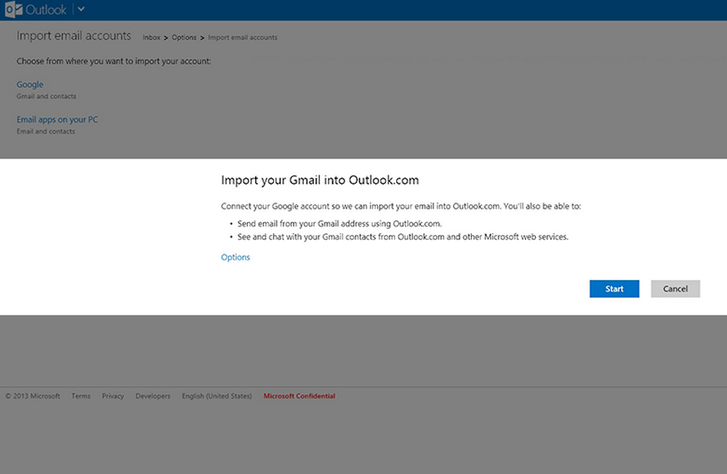727x474 pixels.
Task: Click the Start button
Action: [x=614, y=289]
